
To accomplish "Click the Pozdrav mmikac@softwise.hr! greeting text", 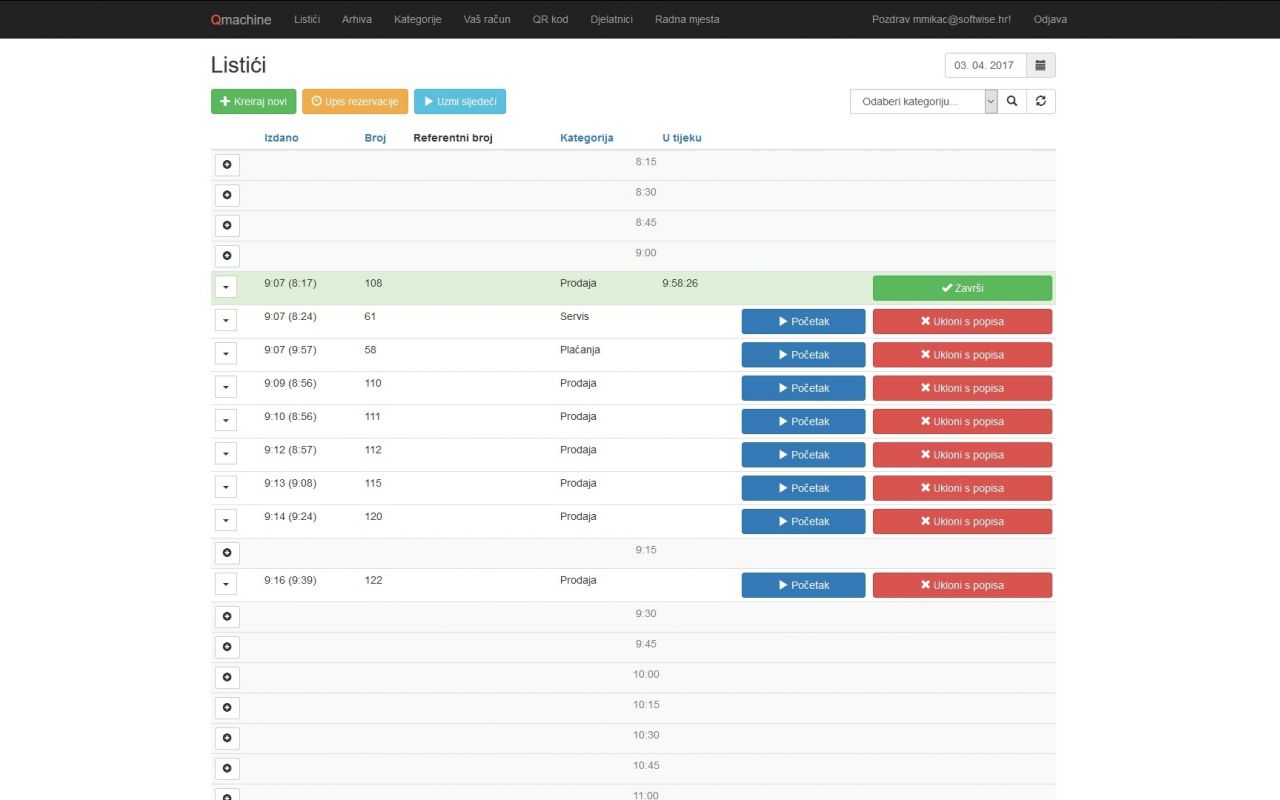I will click(x=942, y=19).
